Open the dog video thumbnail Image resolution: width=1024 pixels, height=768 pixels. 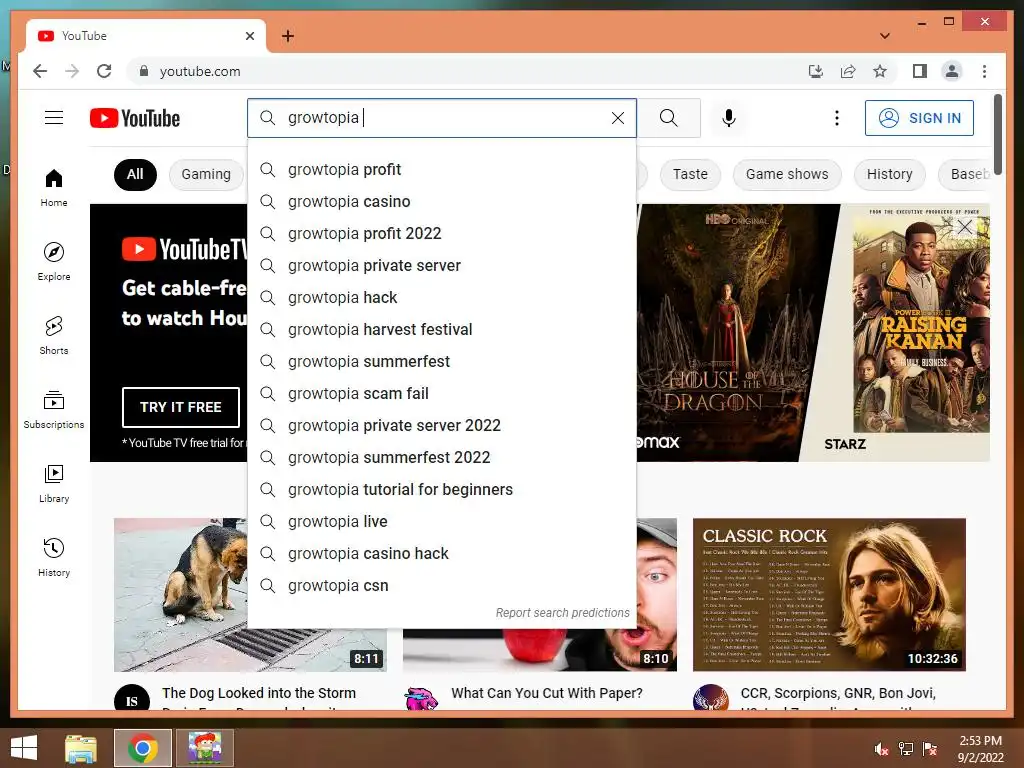[x=181, y=595]
